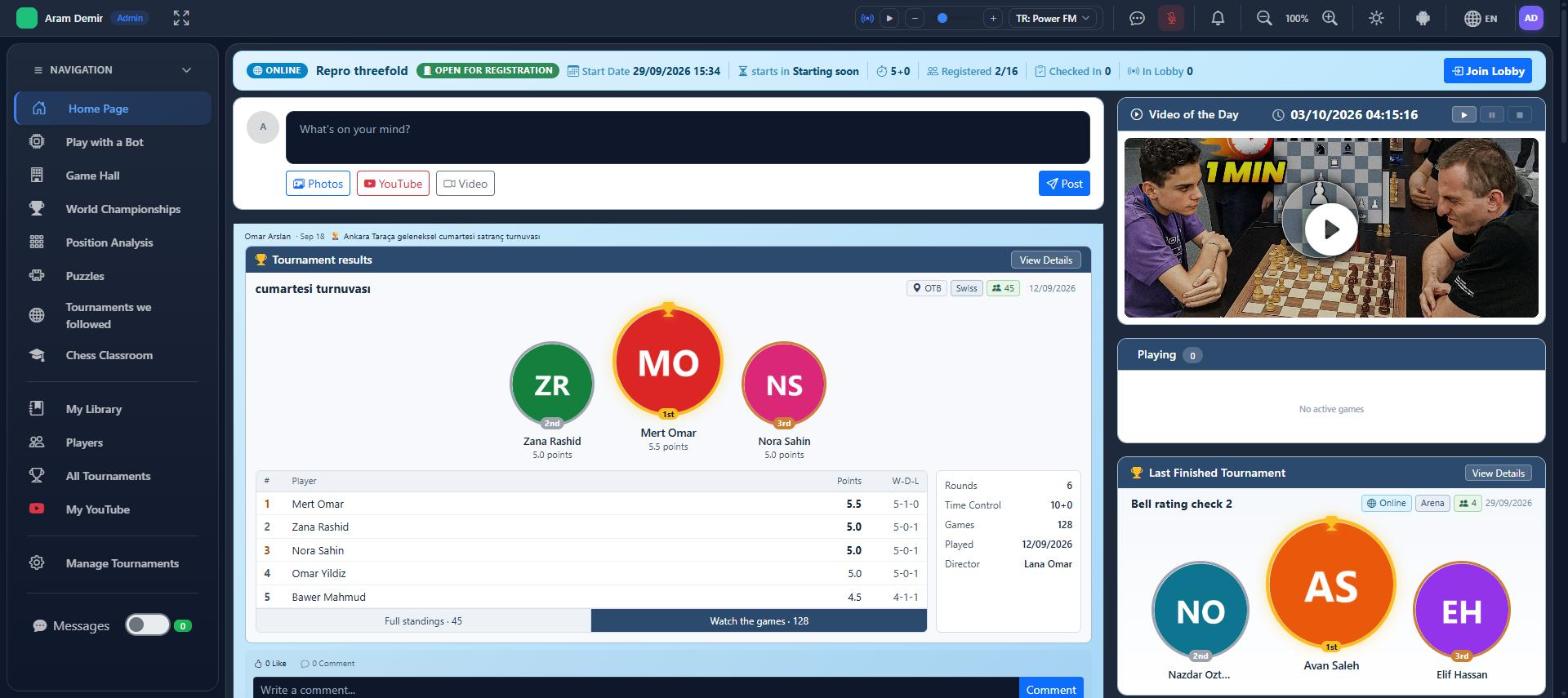Open the TR: Power FM station dropdown
1568x698 pixels.
1053,18
